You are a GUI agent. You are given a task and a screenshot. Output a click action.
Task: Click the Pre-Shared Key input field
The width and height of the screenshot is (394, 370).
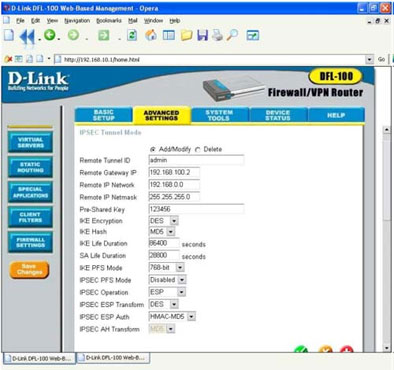click(196, 209)
